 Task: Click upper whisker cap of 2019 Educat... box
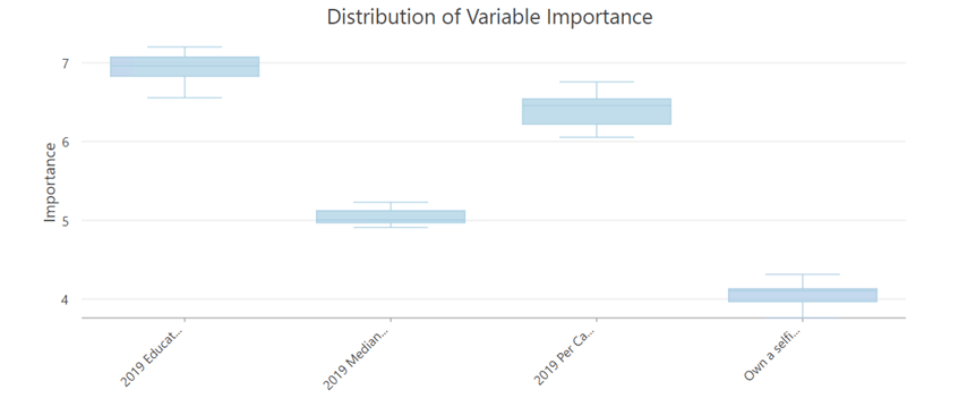click(x=185, y=47)
